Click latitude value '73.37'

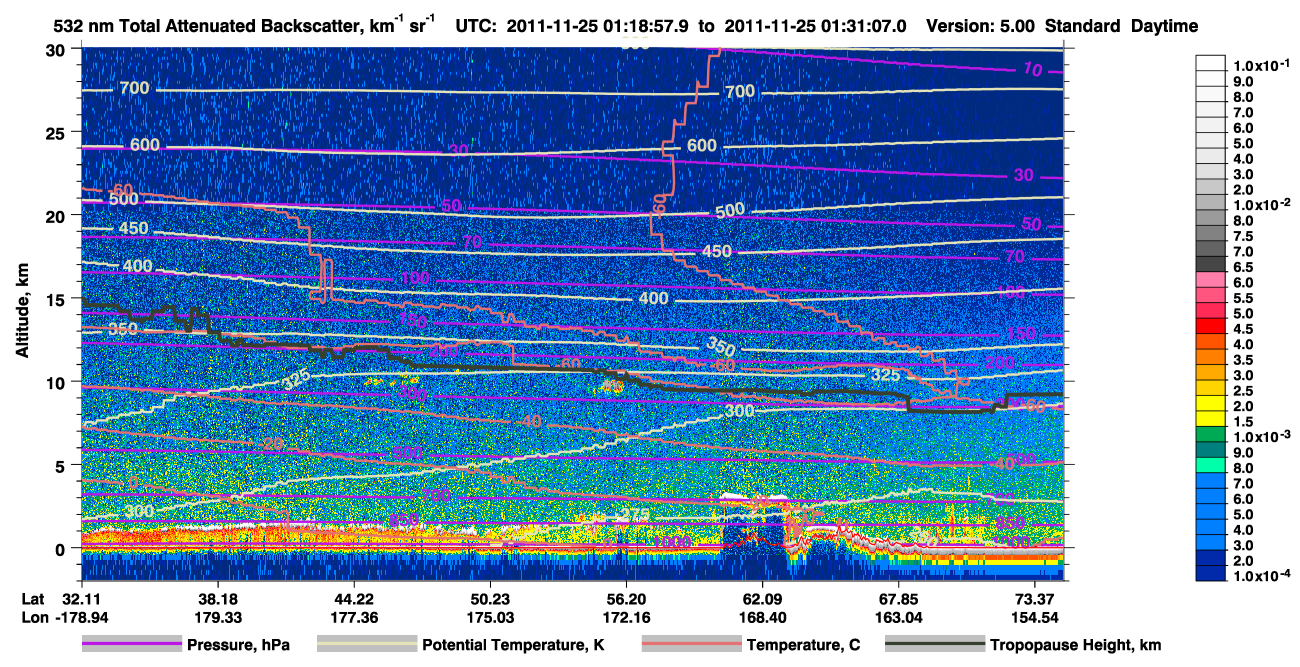click(x=1034, y=598)
